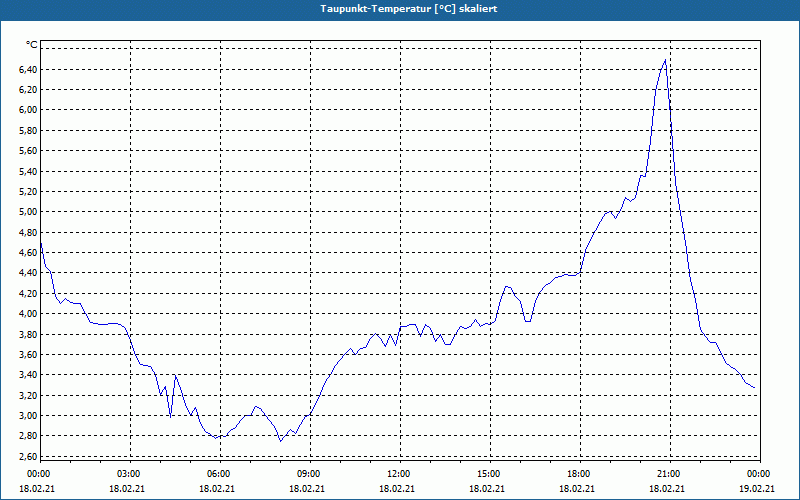This screenshot has width=800, height=500.
Task: Click the 4,80 y-axis label
Action: click(28, 232)
